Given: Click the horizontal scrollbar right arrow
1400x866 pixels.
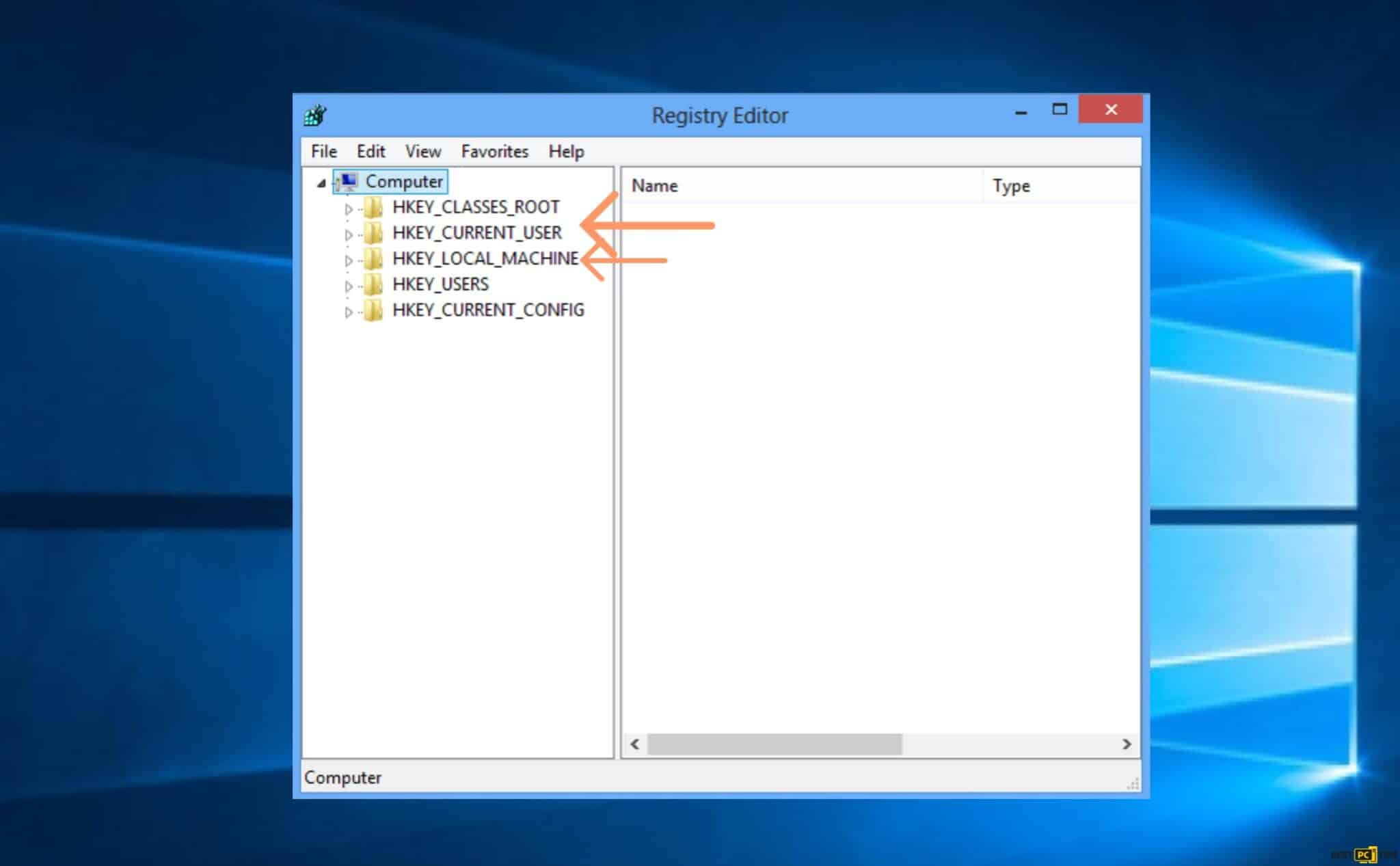Looking at the screenshot, I should coord(1127,744).
